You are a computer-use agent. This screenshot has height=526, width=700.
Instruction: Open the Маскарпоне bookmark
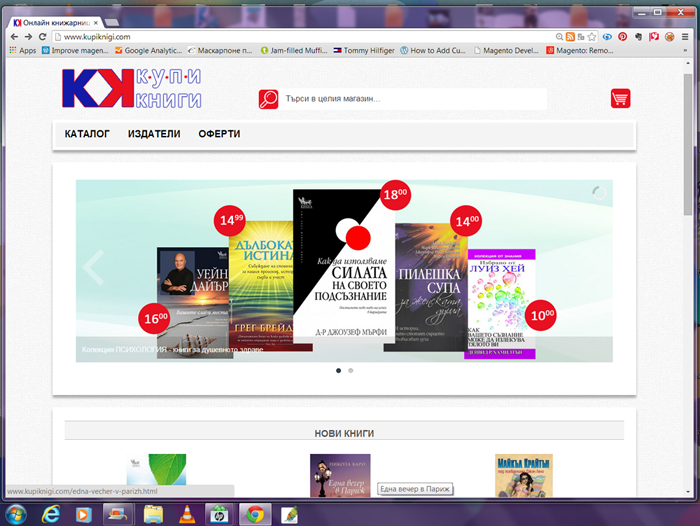tap(220, 50)
